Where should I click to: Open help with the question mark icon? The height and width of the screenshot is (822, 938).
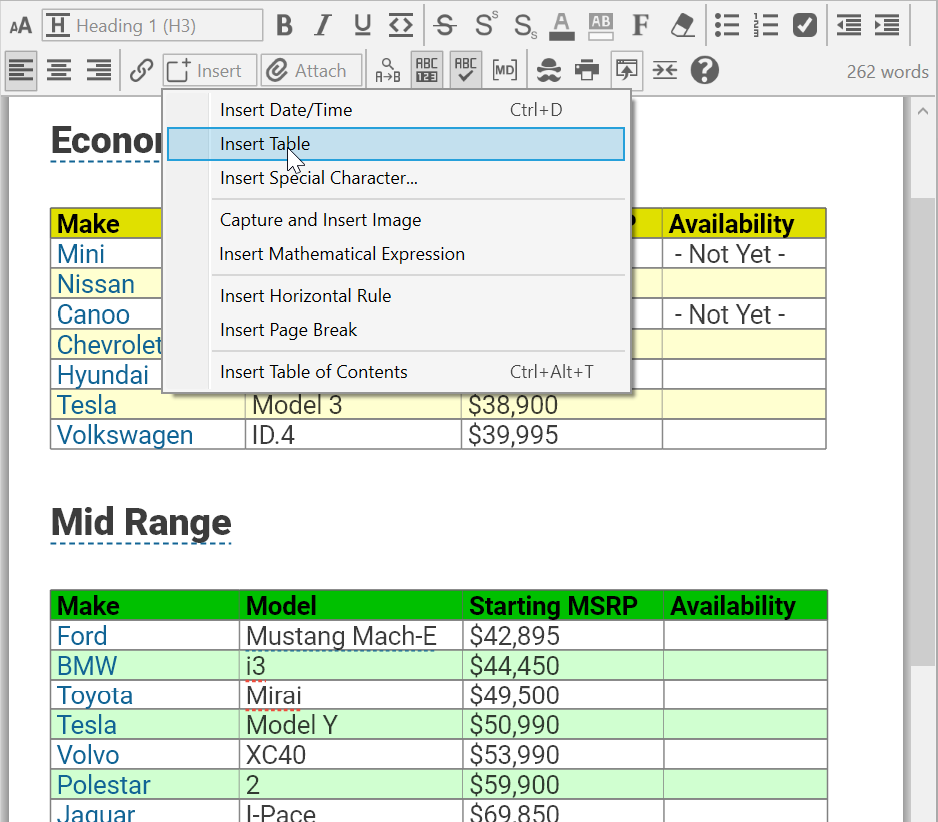pyautogui.click(x=705, y=70)
